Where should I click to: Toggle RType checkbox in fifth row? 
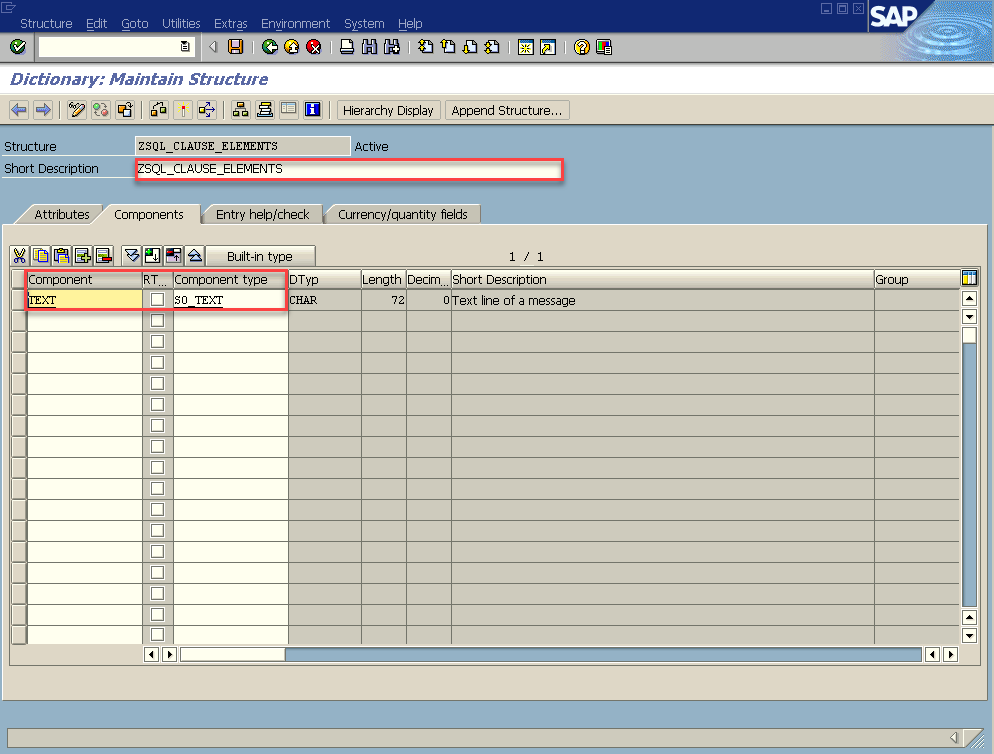(157, 383)
